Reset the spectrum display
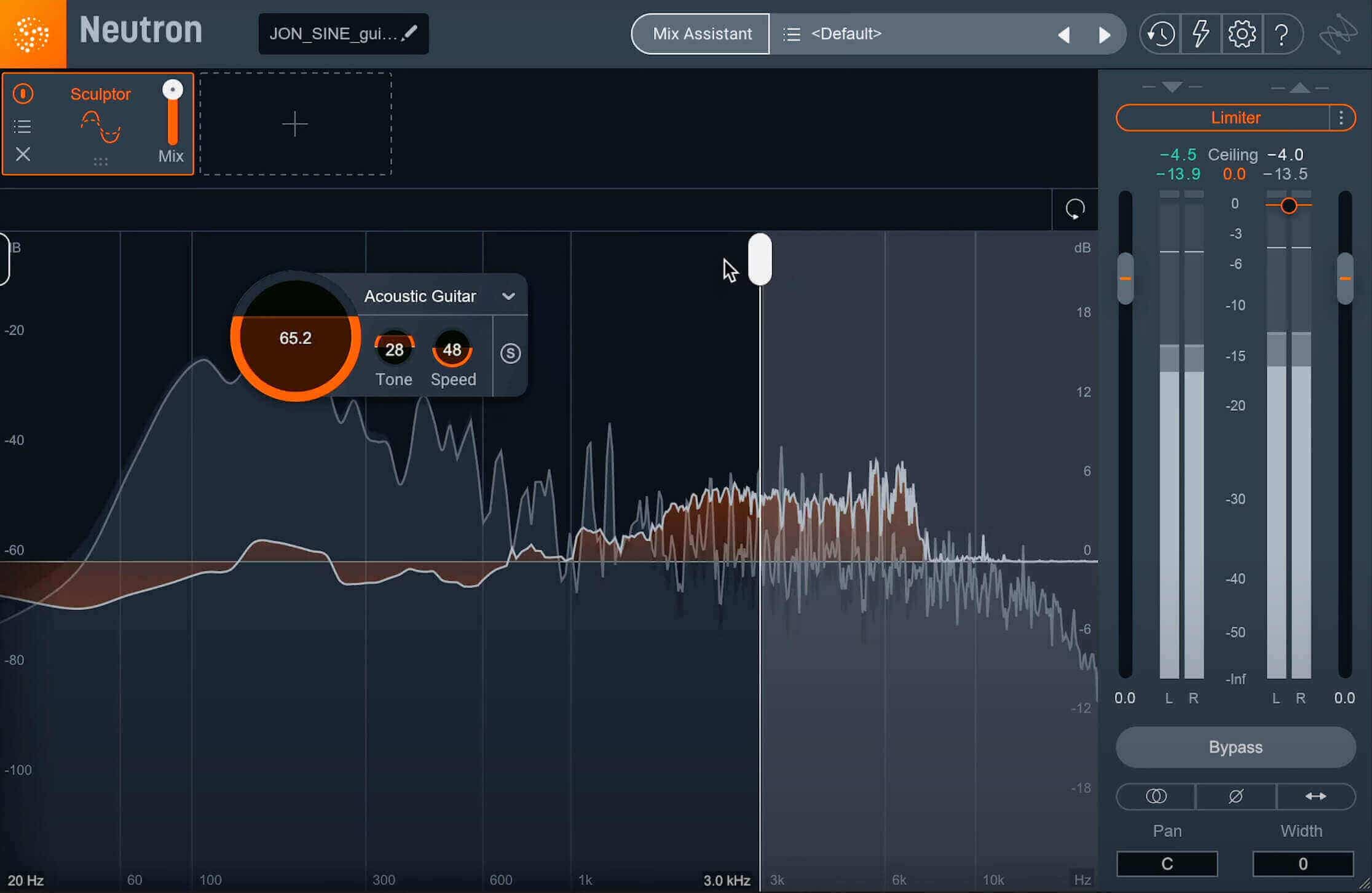The image size is (1372, 893). [x=1075, y=209]
